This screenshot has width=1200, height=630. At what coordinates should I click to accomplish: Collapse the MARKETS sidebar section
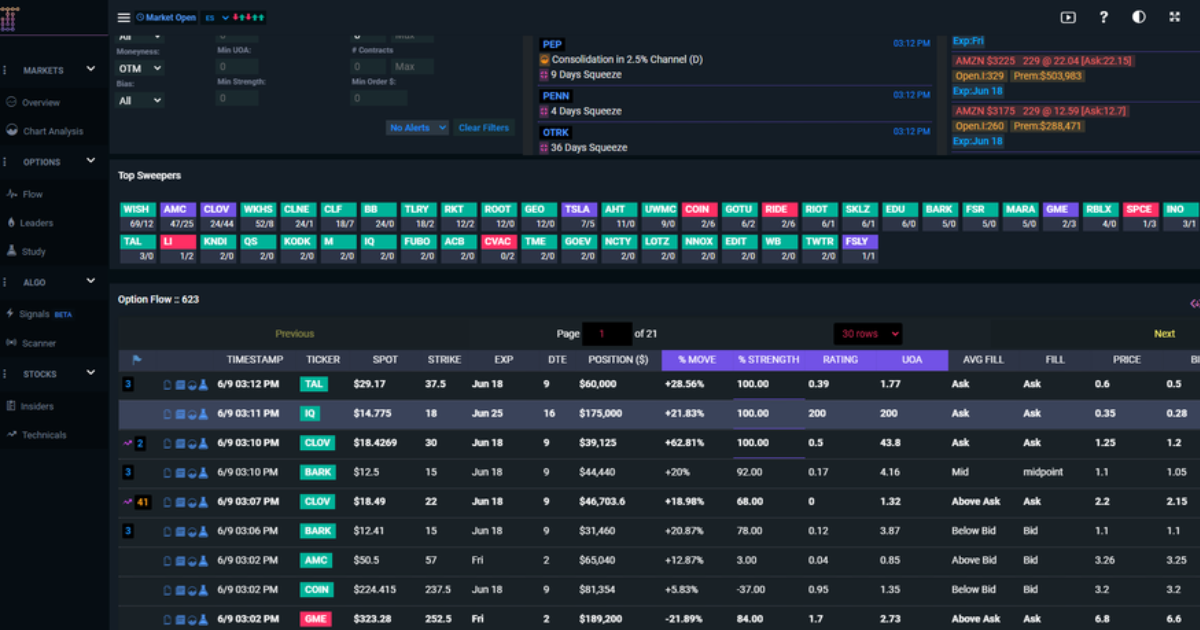pos(91,70)
